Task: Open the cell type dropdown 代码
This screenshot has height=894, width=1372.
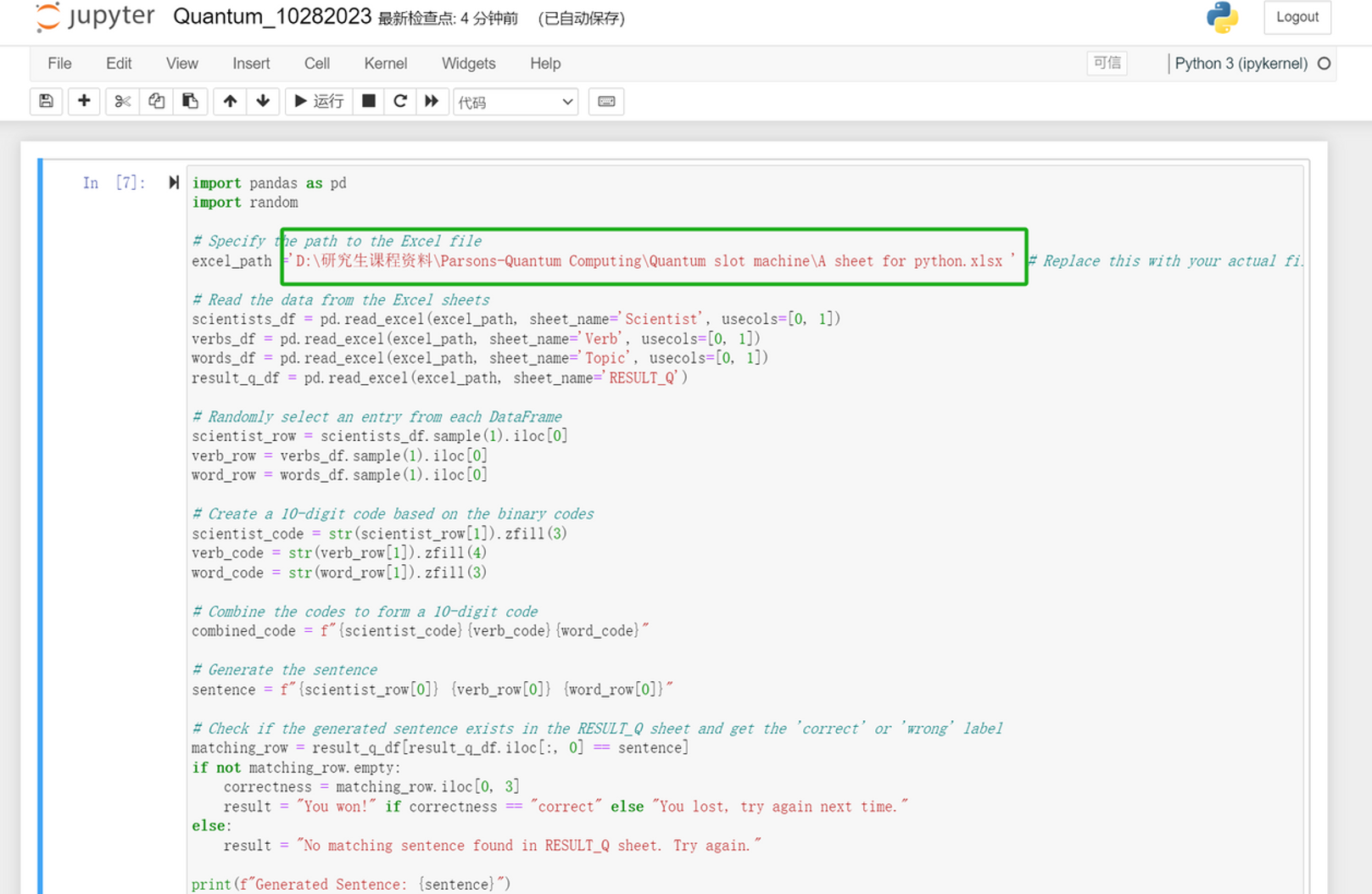Action: tap(516, 102)
